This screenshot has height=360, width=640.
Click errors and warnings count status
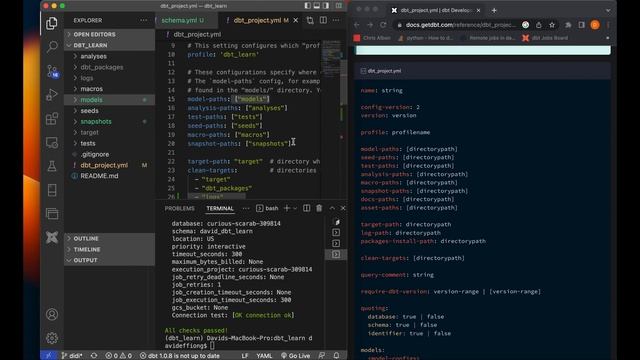click(x=119, y=356)
